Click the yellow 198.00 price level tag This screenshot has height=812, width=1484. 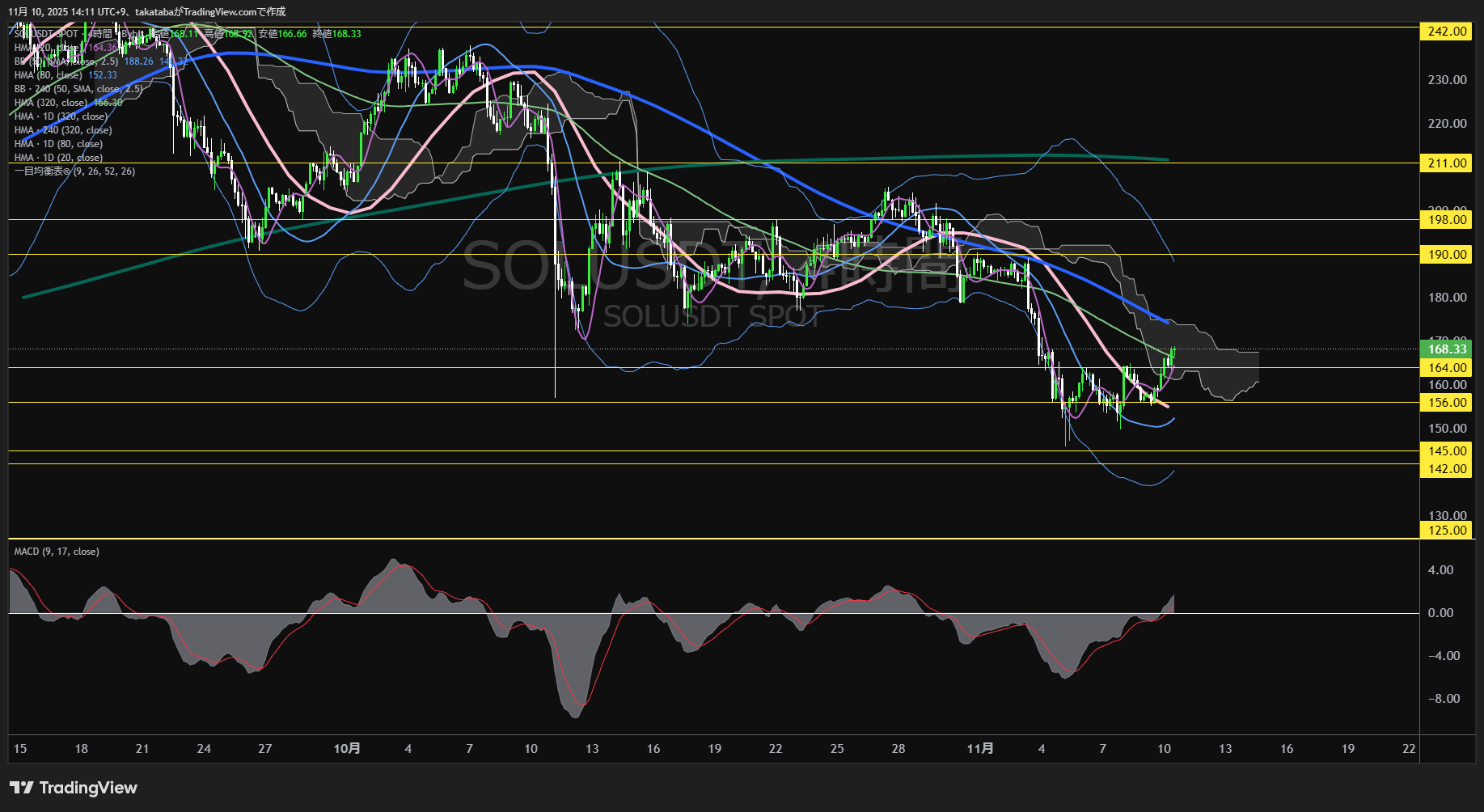[1446, 220]
